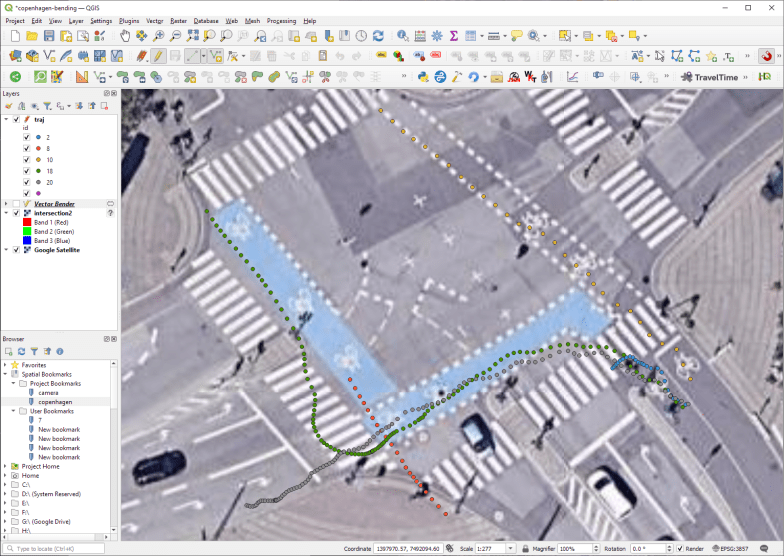Select the Pan Map hand tool
The width and height of the screenshot is (784, 556).
coord(125,36)
